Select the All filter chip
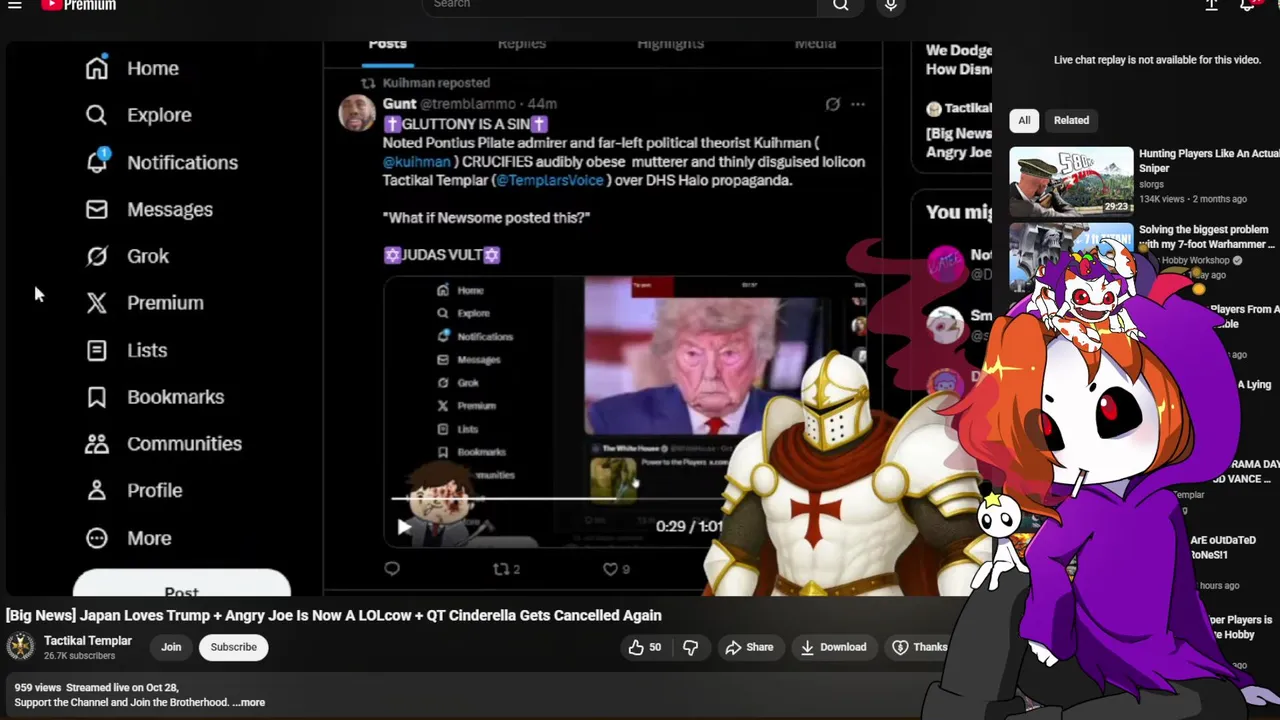Image resolution: width=1280 pixels, height=720 pixels. pyautogui.click(x=1024, y=120)
